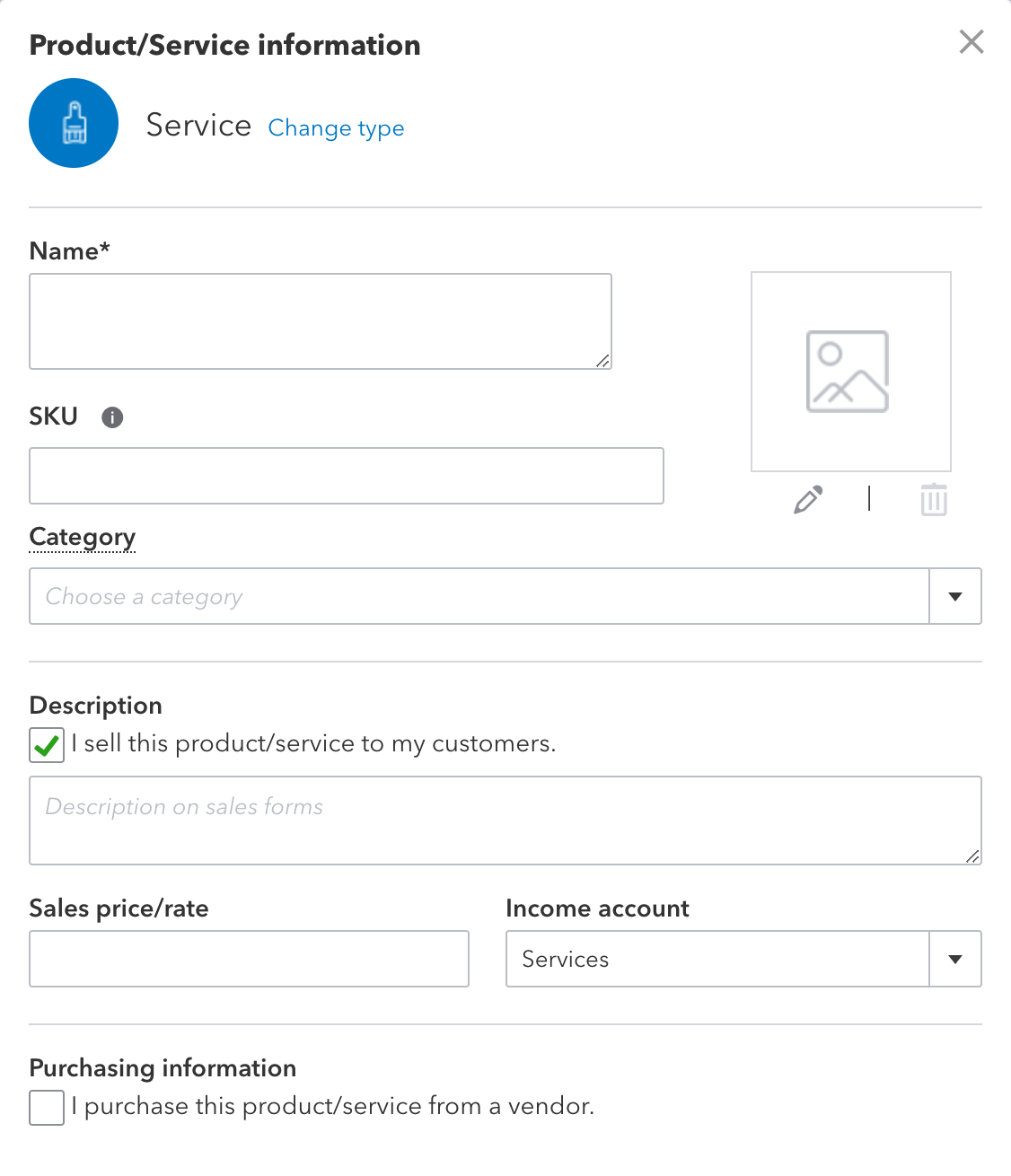1011x1176 pixels.
Task: Click the Name box resize handle
Action: click(x=603, y=361)
